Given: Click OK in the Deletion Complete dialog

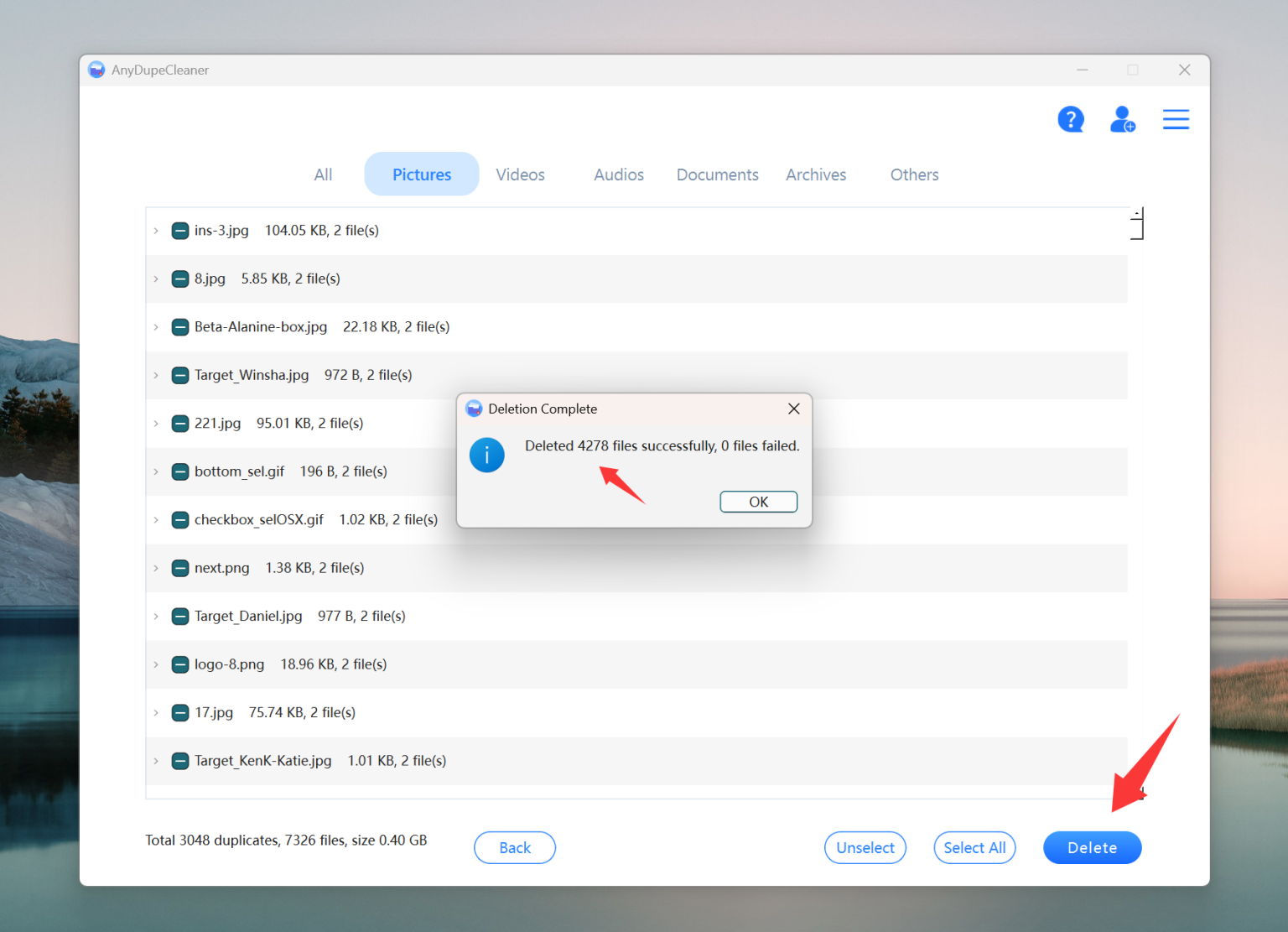Looking at the screenshot, I should 758,501.
